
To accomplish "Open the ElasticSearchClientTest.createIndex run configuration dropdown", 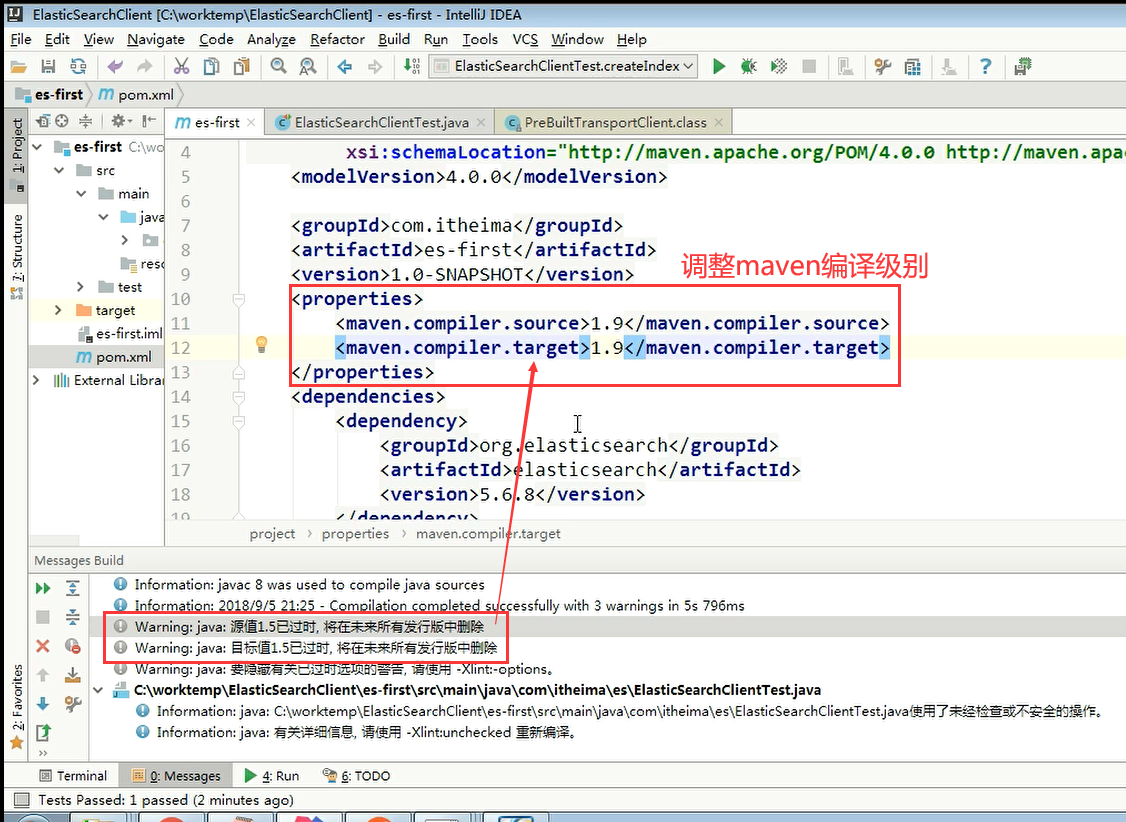I will pyautogui.click(x=563, y=67).
